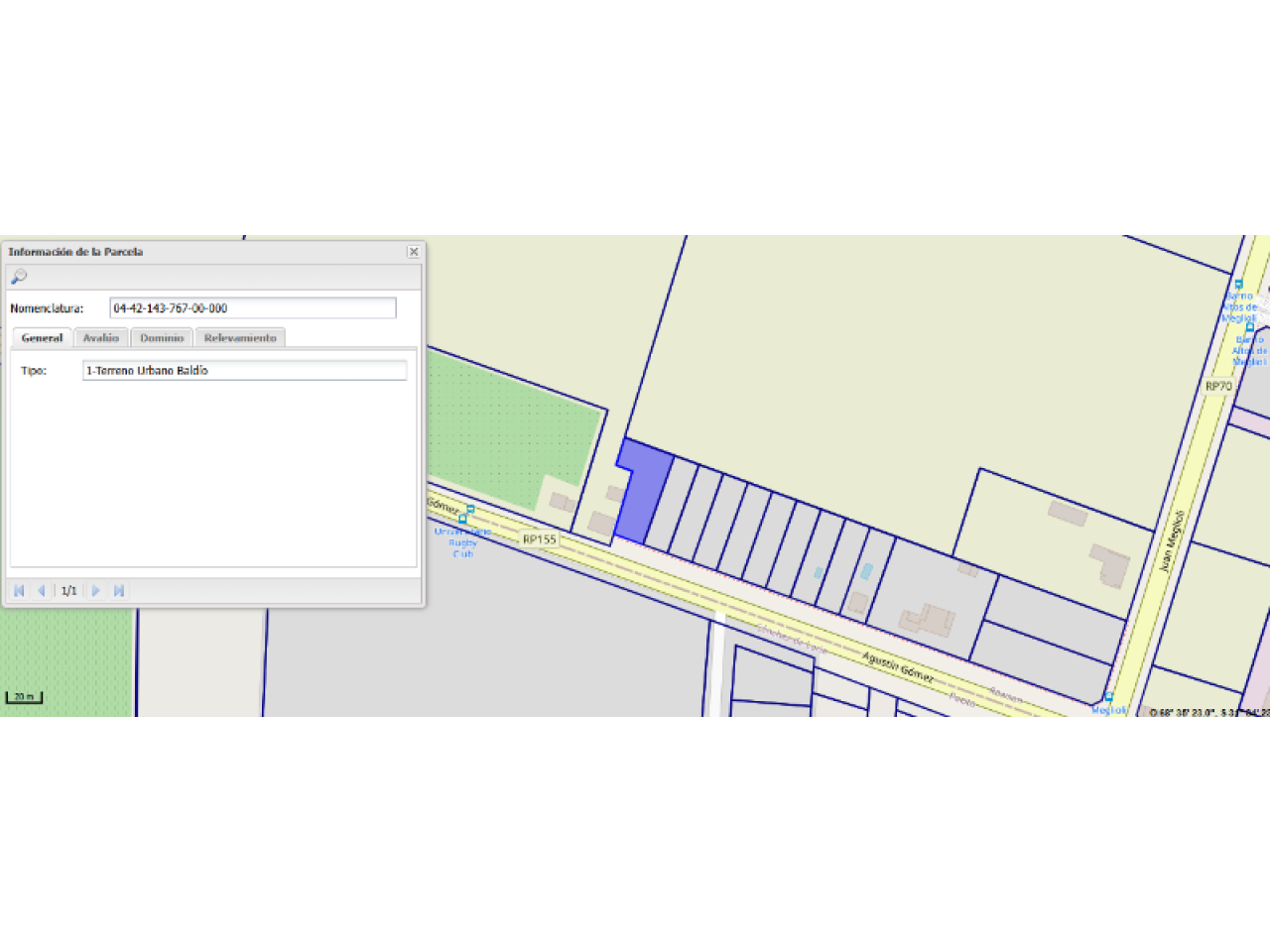
Task: Click the Información de la Parcela title bar
Action: click(198, 252)
